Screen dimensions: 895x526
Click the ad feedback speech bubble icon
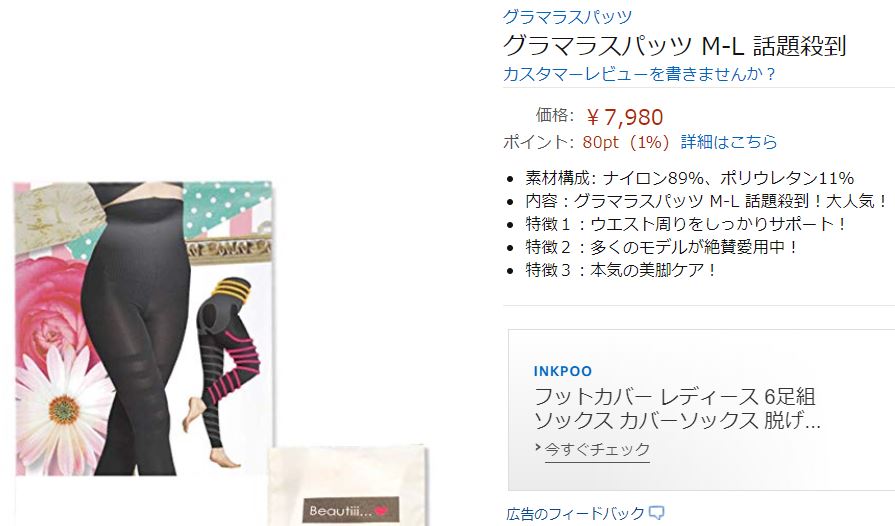(656, 513)
